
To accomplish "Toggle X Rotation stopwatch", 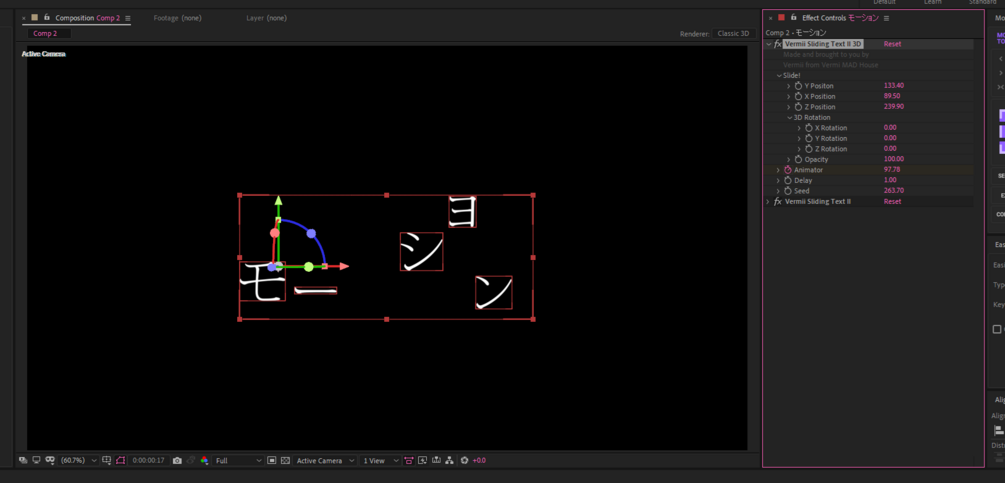I will pos(809,128).
